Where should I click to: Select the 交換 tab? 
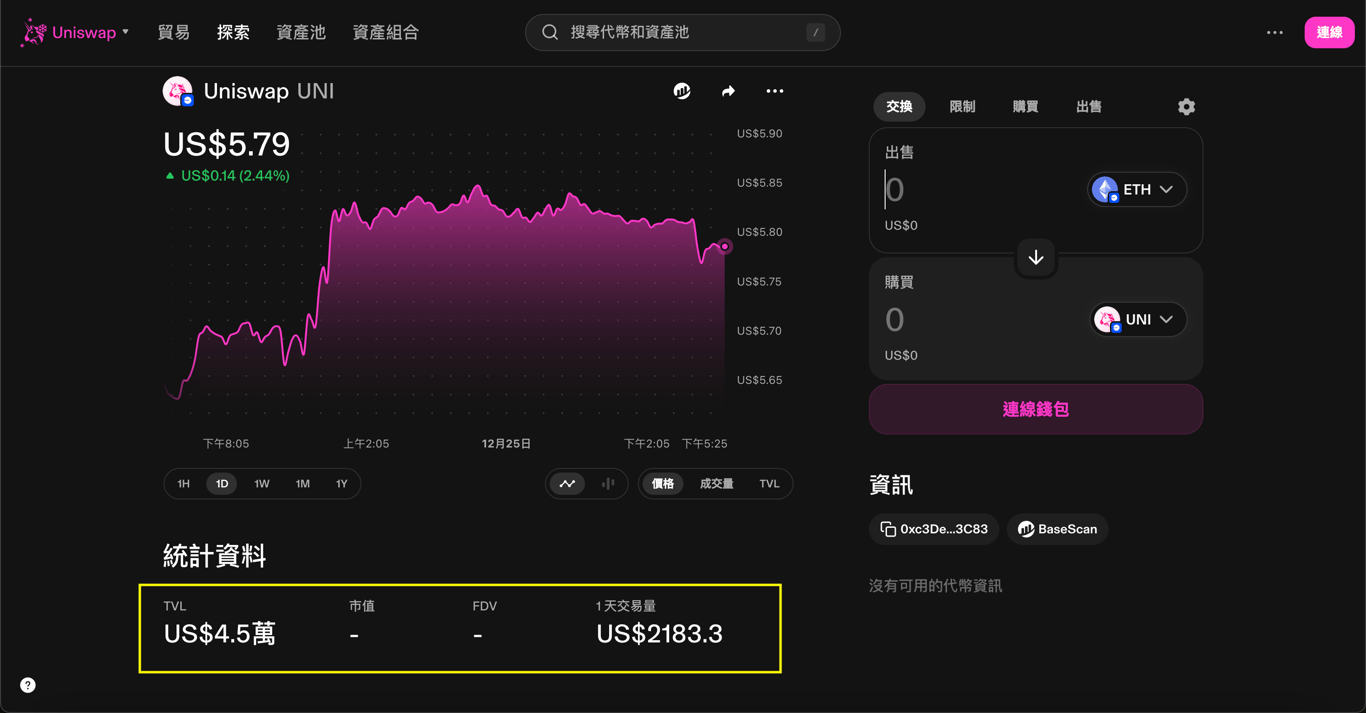(x=899, y=106)
